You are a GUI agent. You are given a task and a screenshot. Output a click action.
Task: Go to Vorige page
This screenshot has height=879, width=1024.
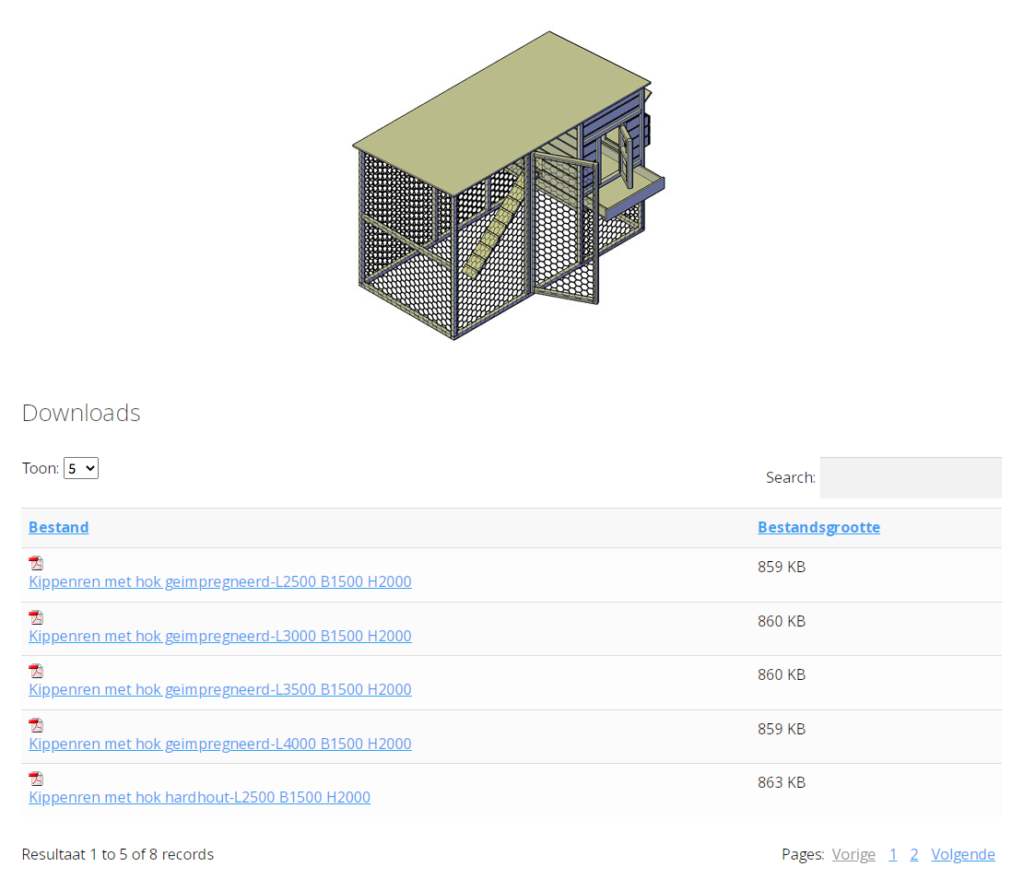(854, 854)
